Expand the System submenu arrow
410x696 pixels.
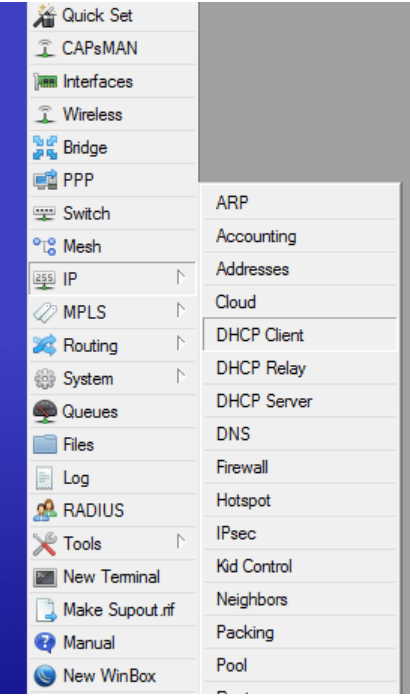click(180, 377)
